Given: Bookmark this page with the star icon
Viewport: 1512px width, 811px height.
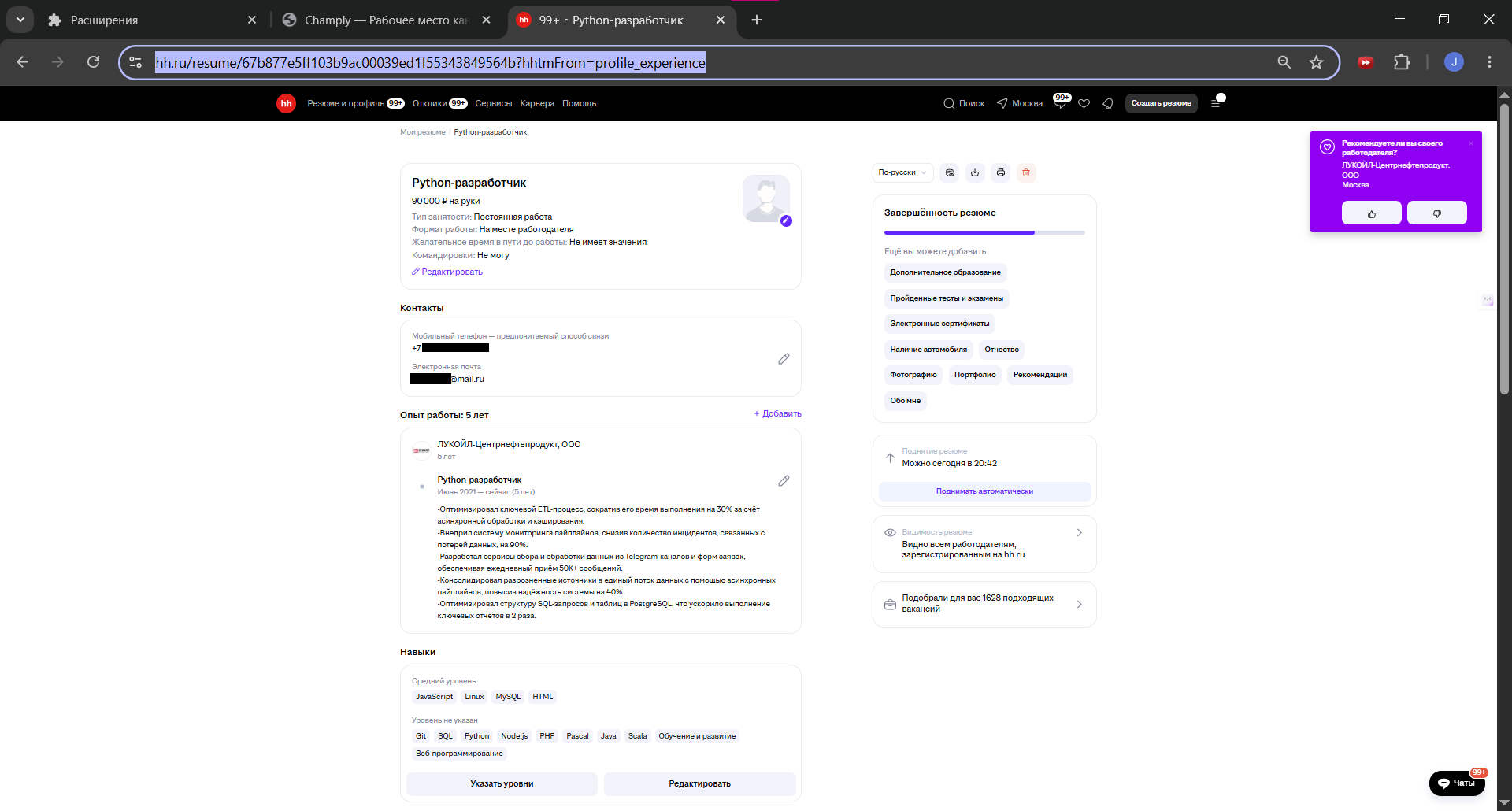Looking at the screenshot, I should click(x=1316, y=62).
